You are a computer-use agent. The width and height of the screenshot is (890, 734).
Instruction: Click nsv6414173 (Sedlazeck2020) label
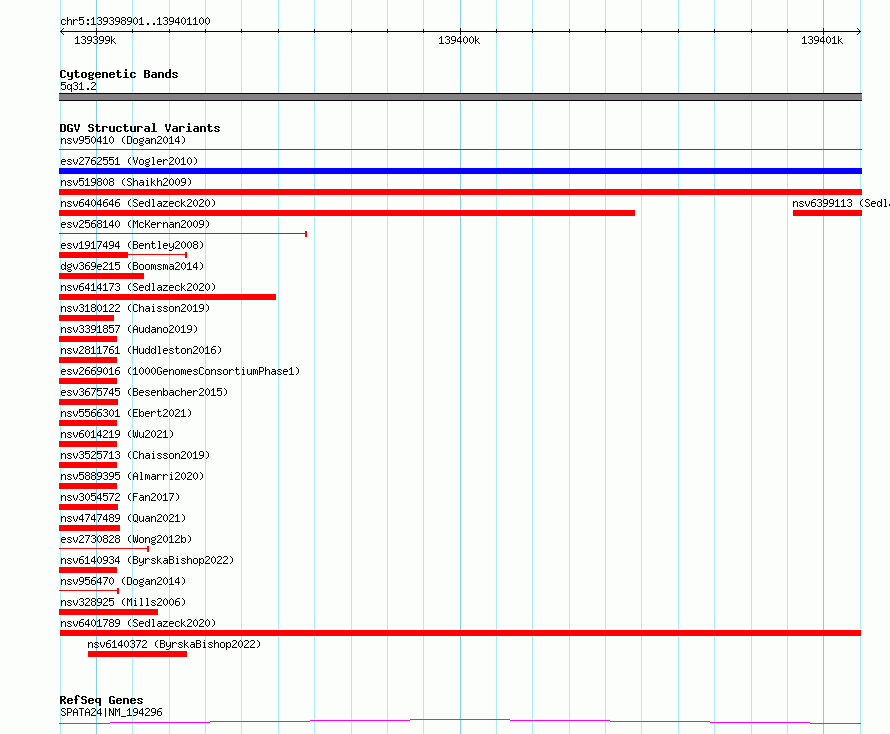pyautogui.click(x=138, y=287)
